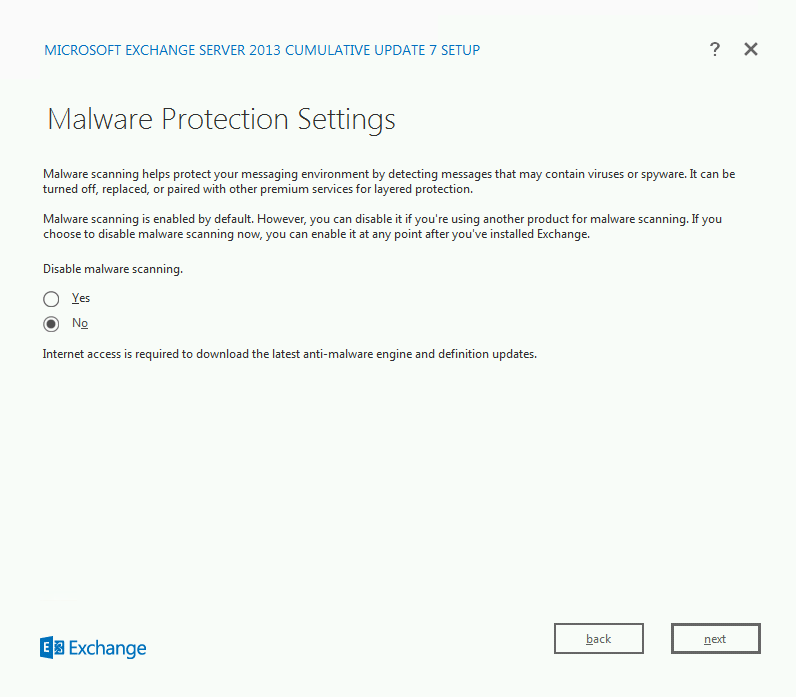Go to previous page with back button
Viewport: 796px width, 697px height.
click(x=599, y=639)
